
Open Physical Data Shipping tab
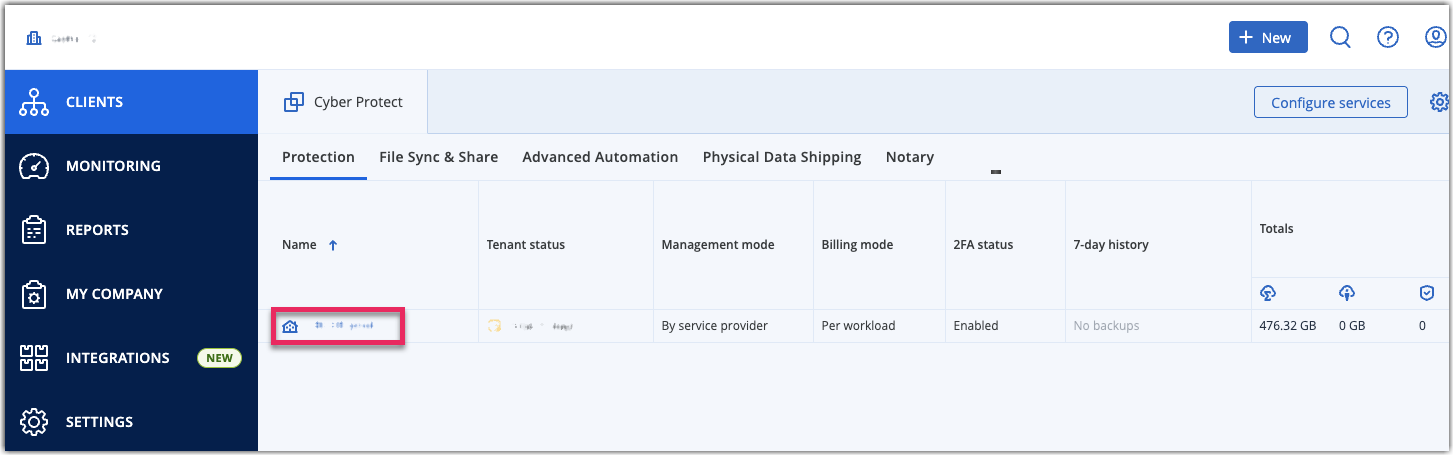(x=782, y=157)
